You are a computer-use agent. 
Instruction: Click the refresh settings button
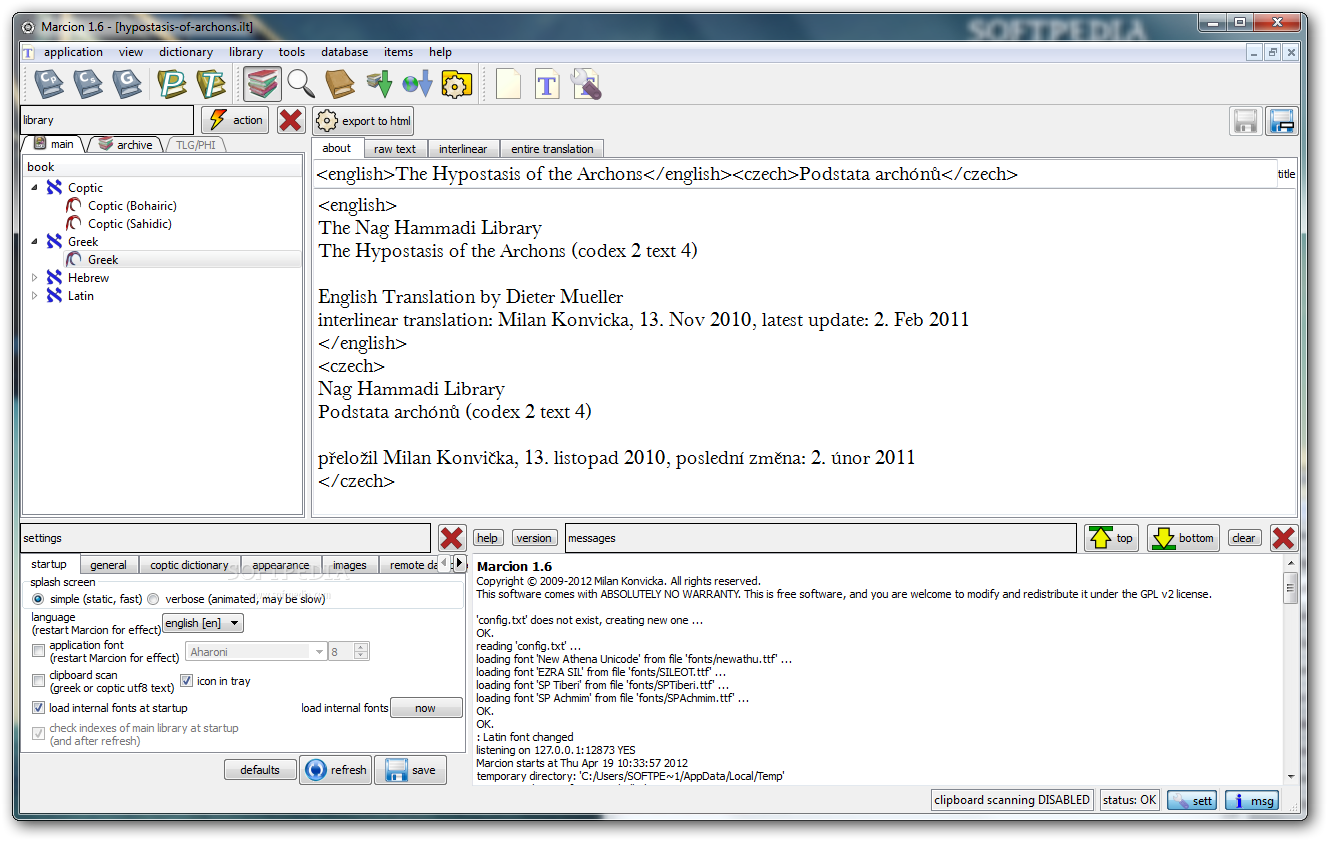pos(336,770)
